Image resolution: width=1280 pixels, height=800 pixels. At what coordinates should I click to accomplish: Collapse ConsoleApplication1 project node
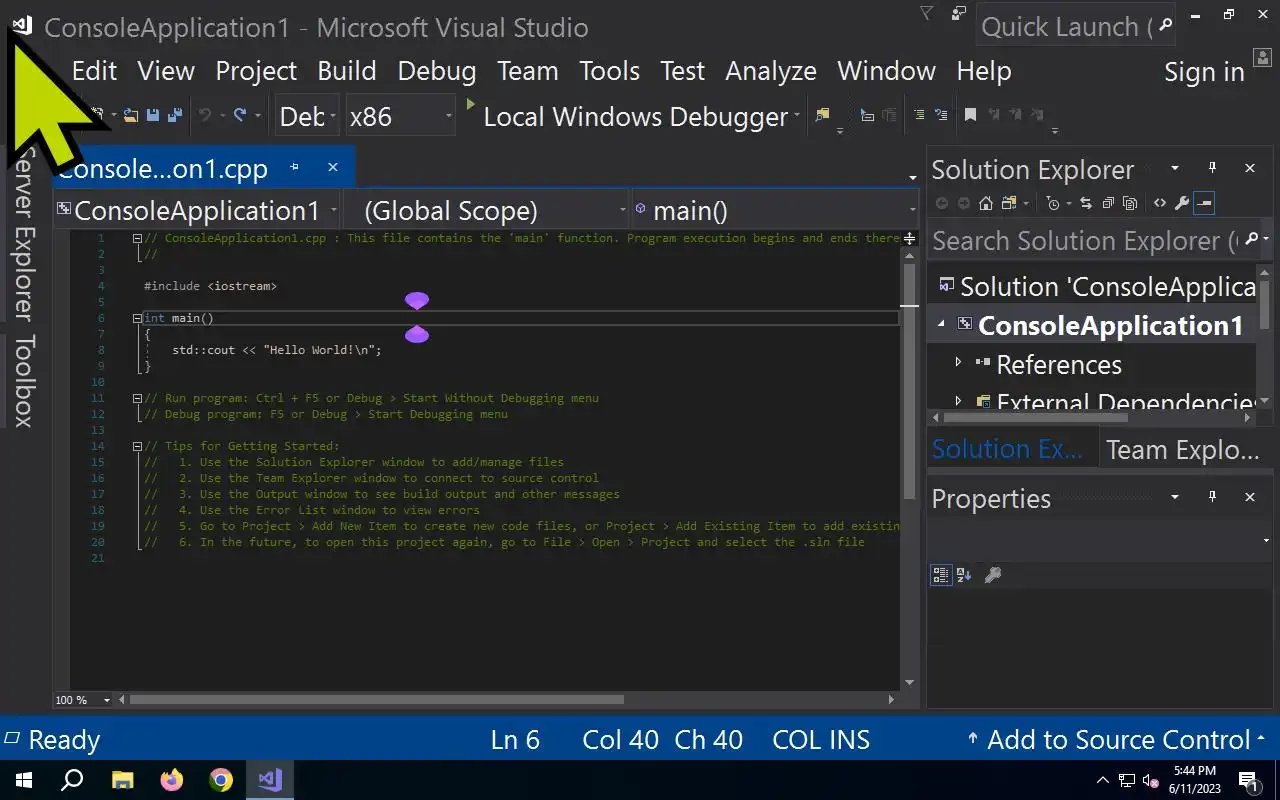click(941, 324)
